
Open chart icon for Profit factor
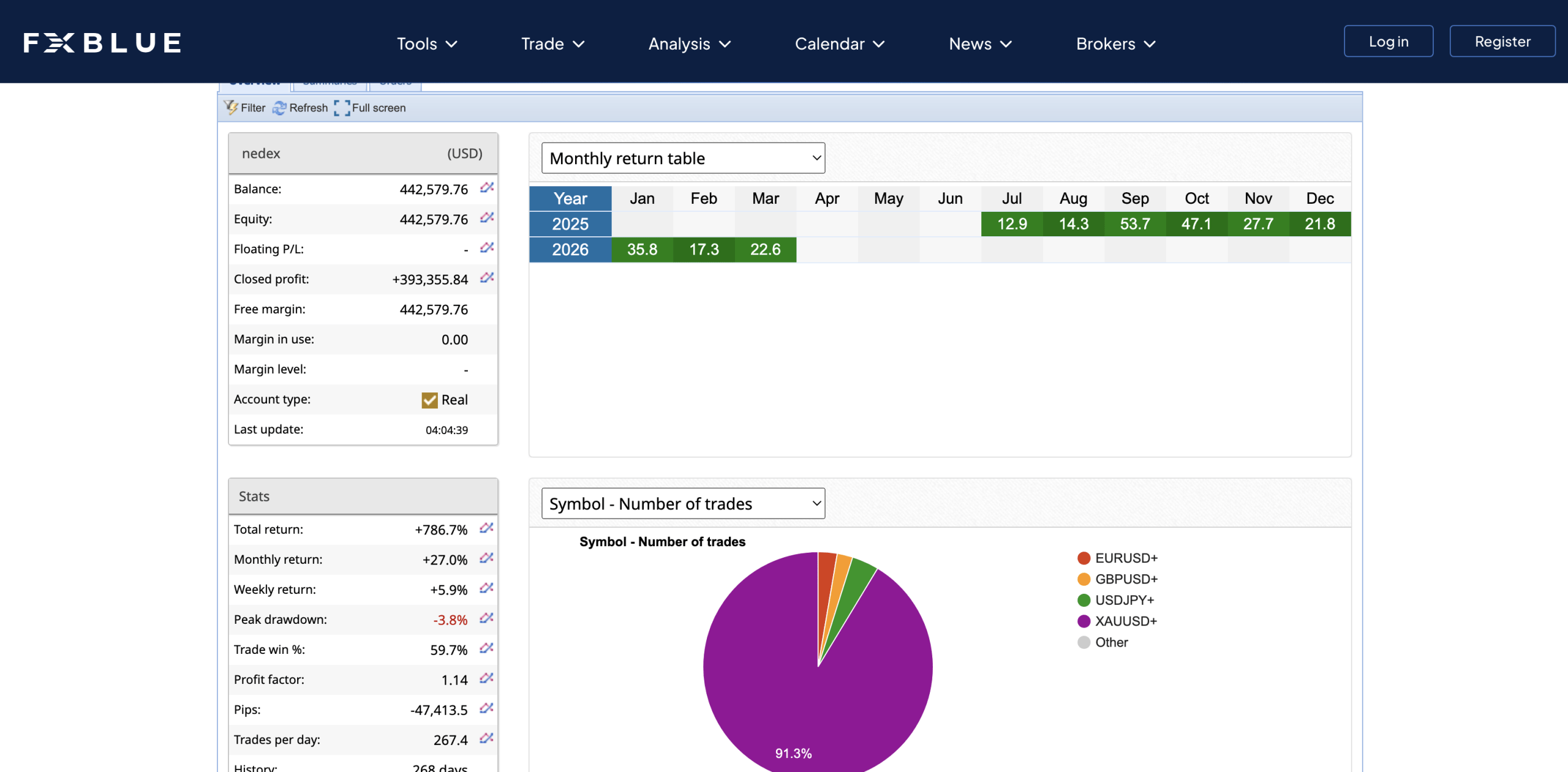486,678
